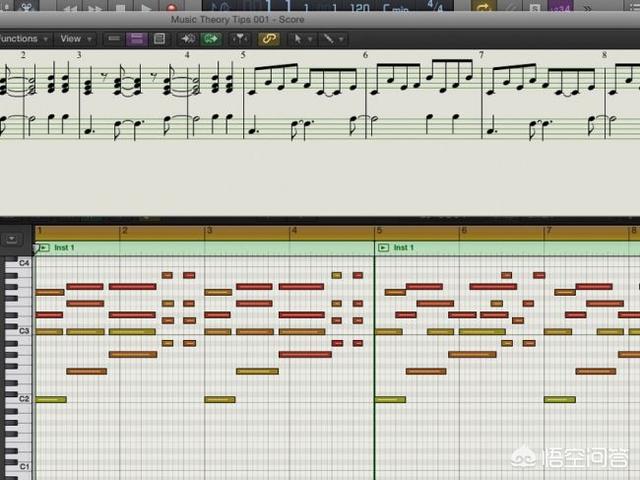640x480 pixels.
Task: Click the catch playhead filter icon
Action: click(239, 39)
